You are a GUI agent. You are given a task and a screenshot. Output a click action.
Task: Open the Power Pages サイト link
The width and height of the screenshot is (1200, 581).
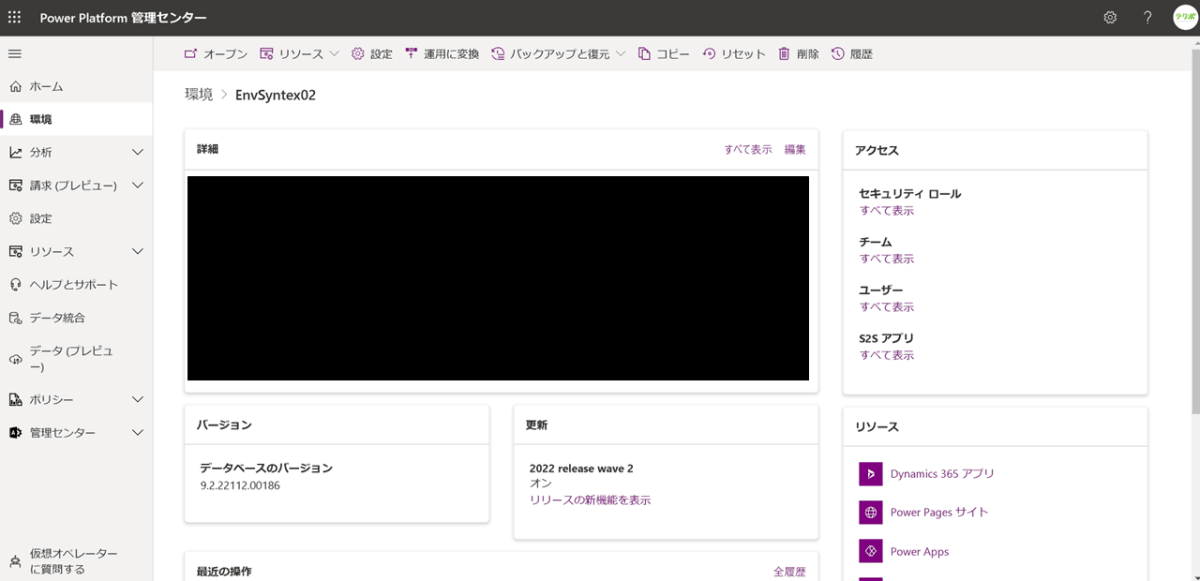939,512
